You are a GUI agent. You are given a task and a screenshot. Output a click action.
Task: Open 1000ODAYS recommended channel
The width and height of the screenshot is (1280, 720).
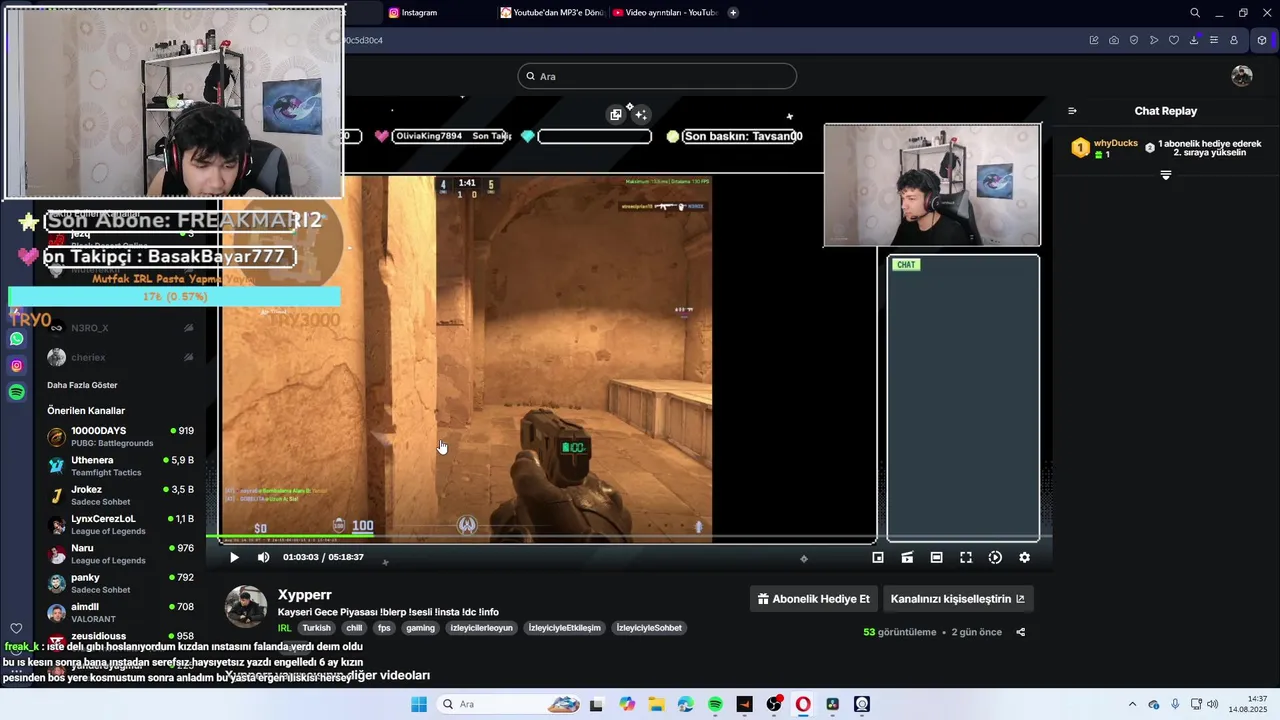click(x=120, y=437)
